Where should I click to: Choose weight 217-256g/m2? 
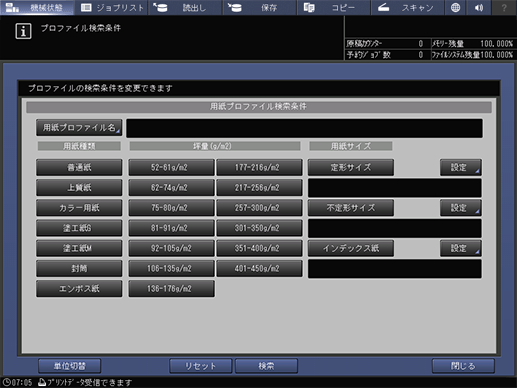click(259, 188)
